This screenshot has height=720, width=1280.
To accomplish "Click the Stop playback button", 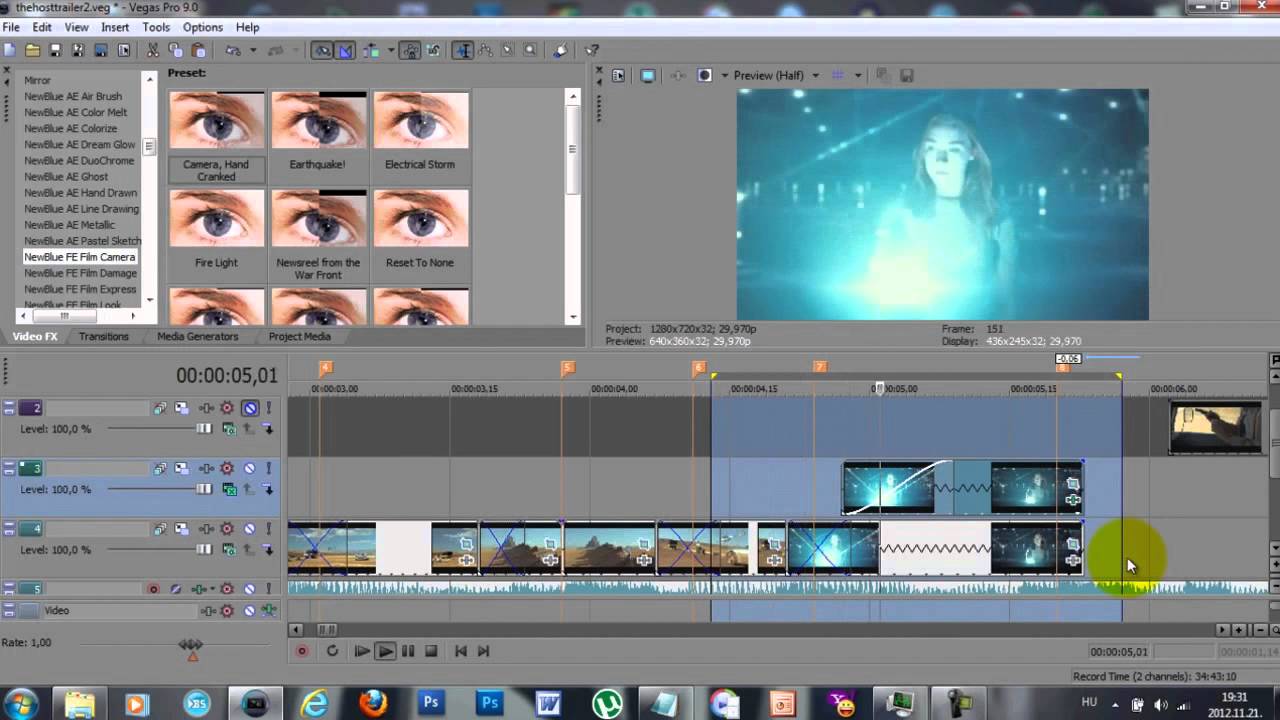I will click(431, 651).
